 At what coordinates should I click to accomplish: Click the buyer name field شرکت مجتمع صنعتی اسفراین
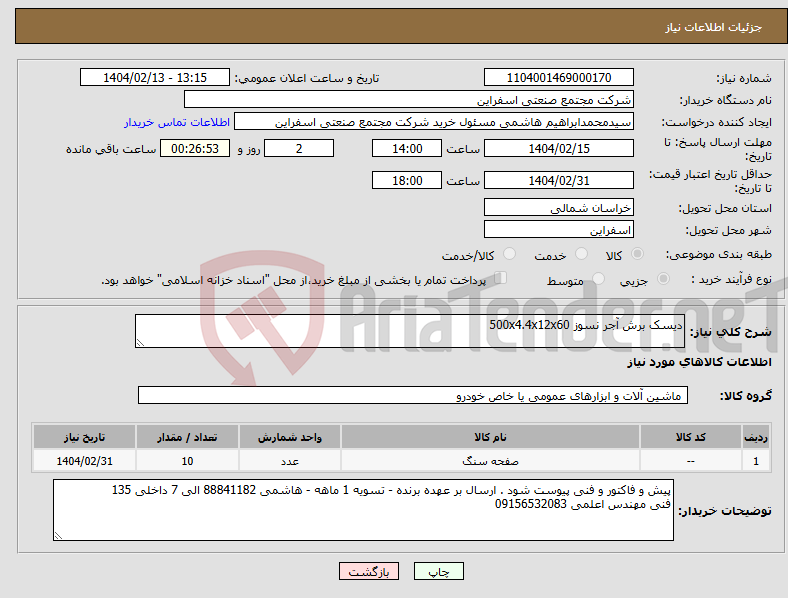point(409,99)
